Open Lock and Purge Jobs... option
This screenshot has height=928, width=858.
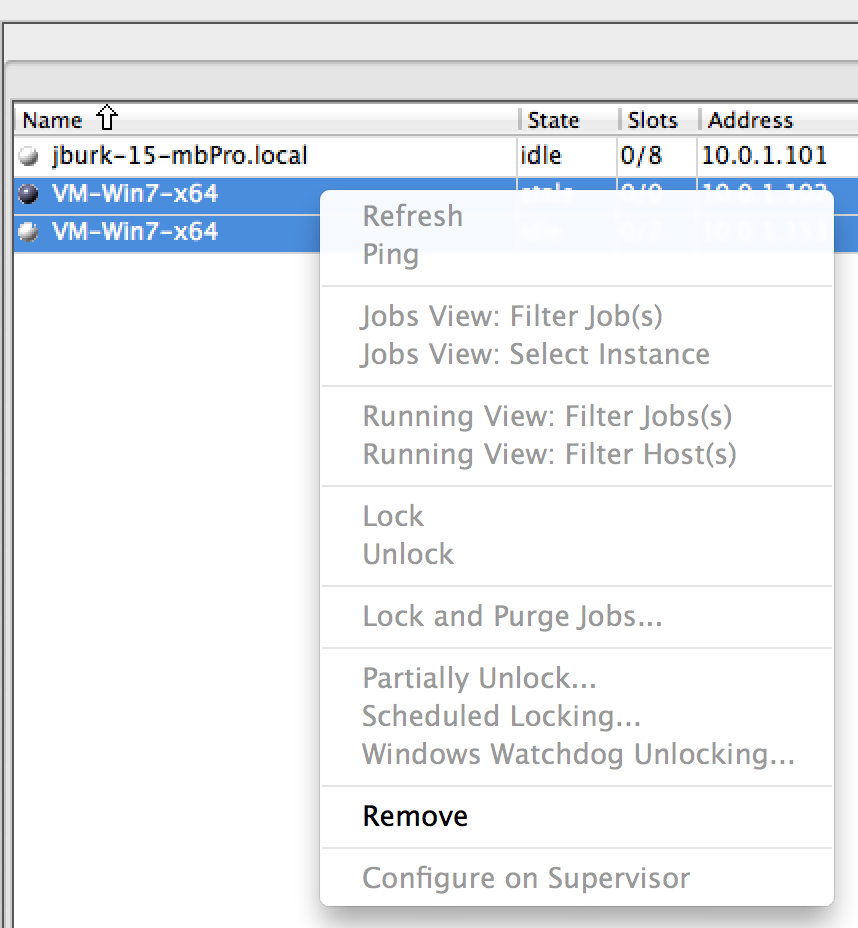(x=512, y=616)
